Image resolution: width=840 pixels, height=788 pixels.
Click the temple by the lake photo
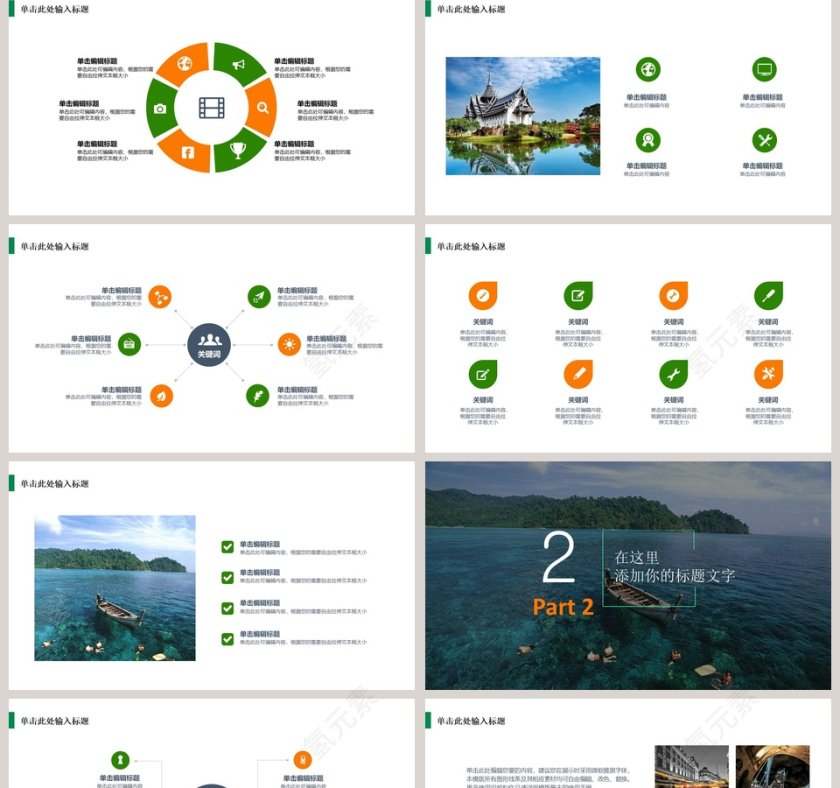522,115
